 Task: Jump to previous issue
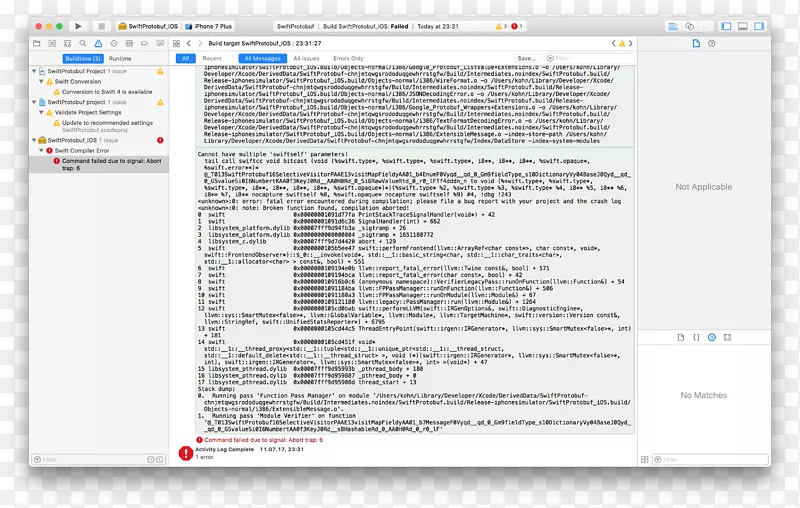point(613,43)
